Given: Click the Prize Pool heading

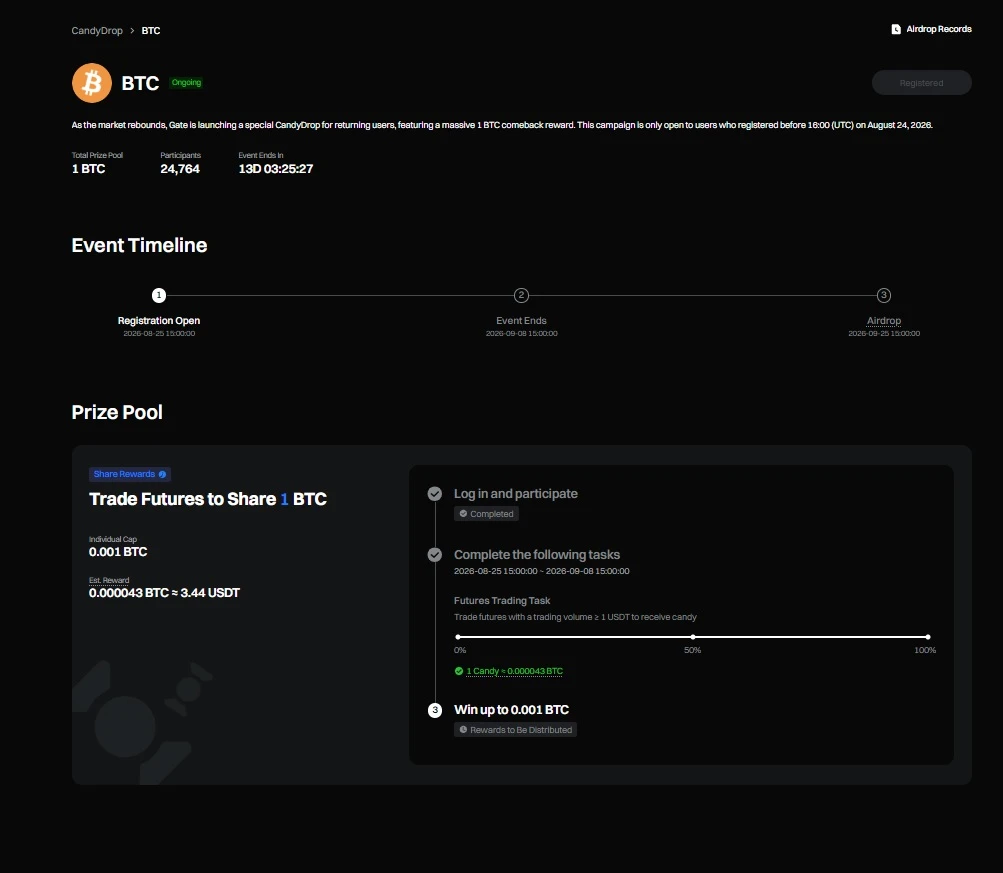Looking at the screenshot, I should [117, 412].
